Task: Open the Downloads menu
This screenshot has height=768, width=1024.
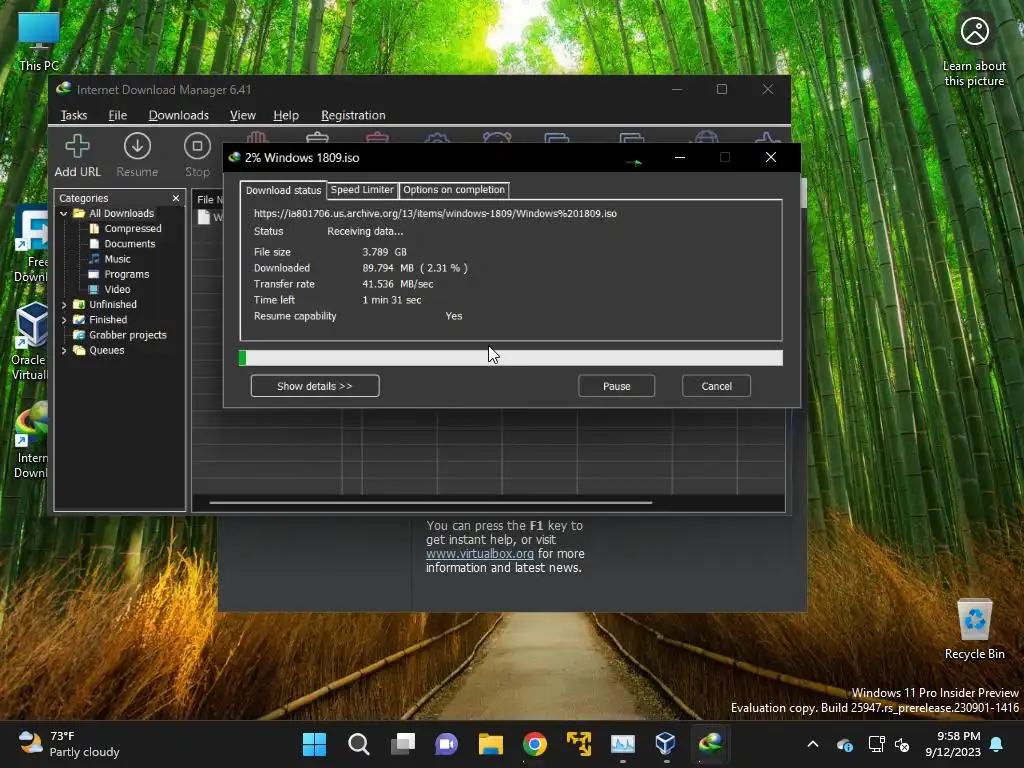Action: coord(178,115)
